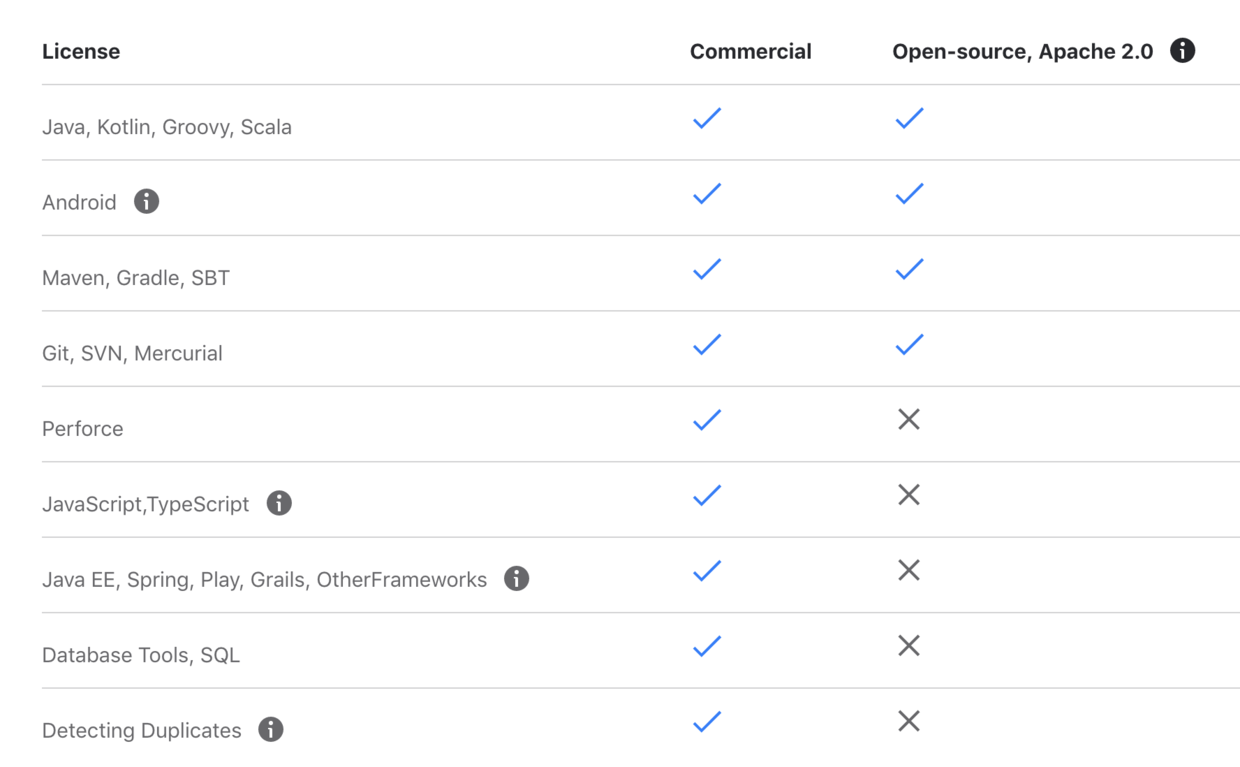
Task: Click Commercial checkmark for Database Tools, SQL
Action: (707, 647)
